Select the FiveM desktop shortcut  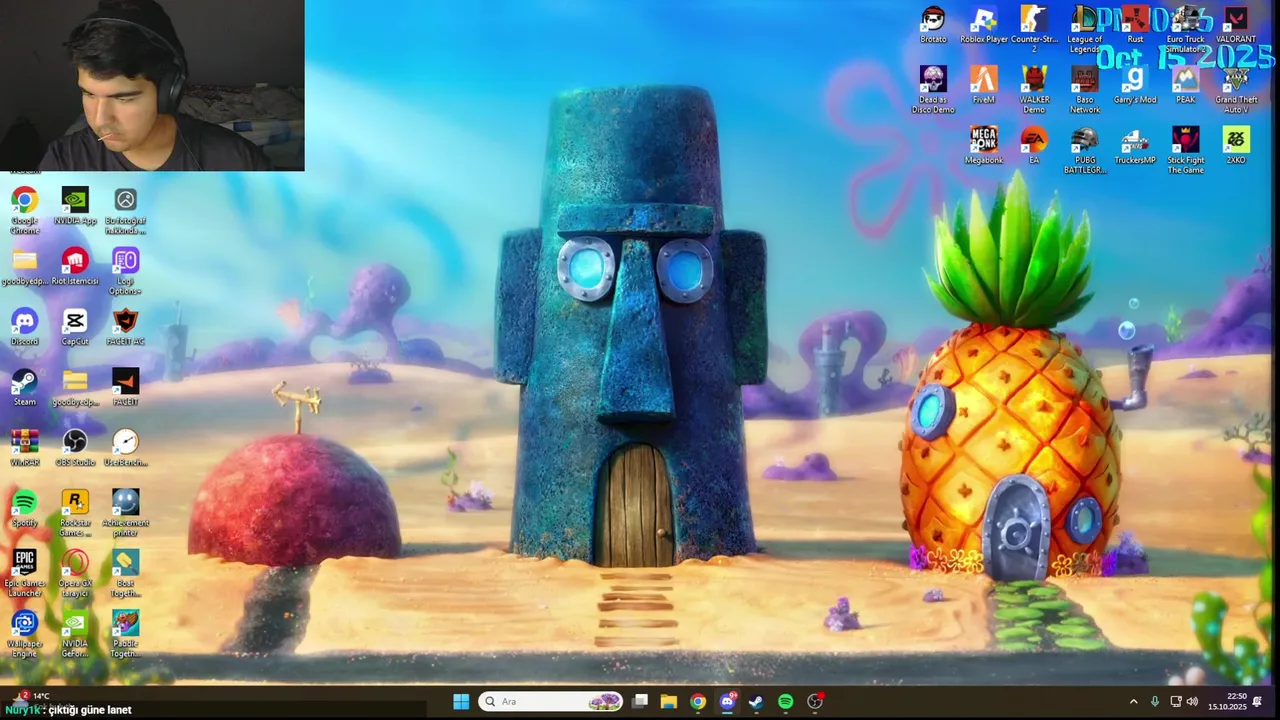[x=984, y=86]
